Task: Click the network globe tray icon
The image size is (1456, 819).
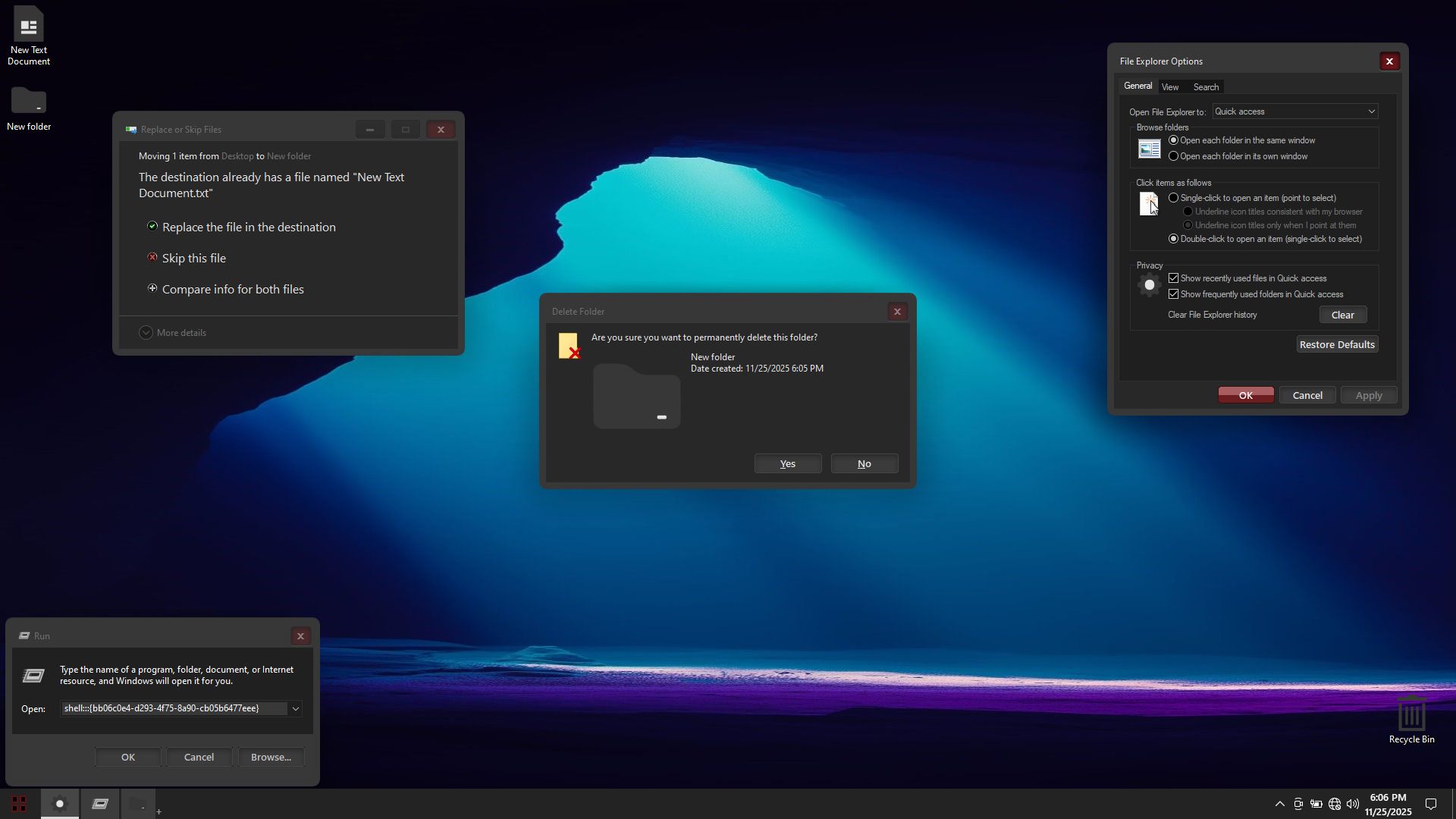Action: (1335, 804)
